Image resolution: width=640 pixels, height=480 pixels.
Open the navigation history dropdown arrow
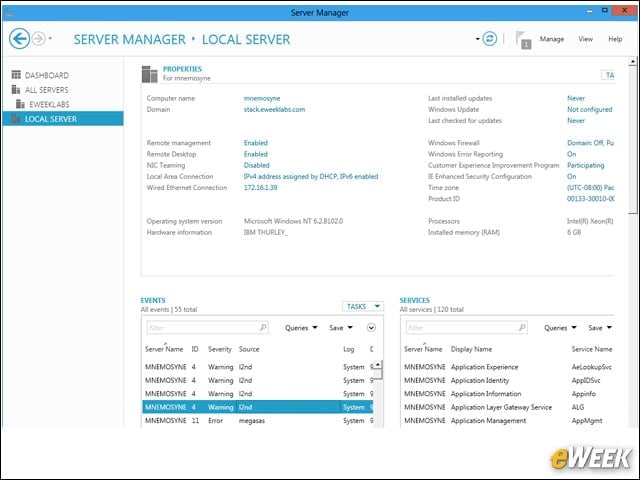[x=50, y=39]
